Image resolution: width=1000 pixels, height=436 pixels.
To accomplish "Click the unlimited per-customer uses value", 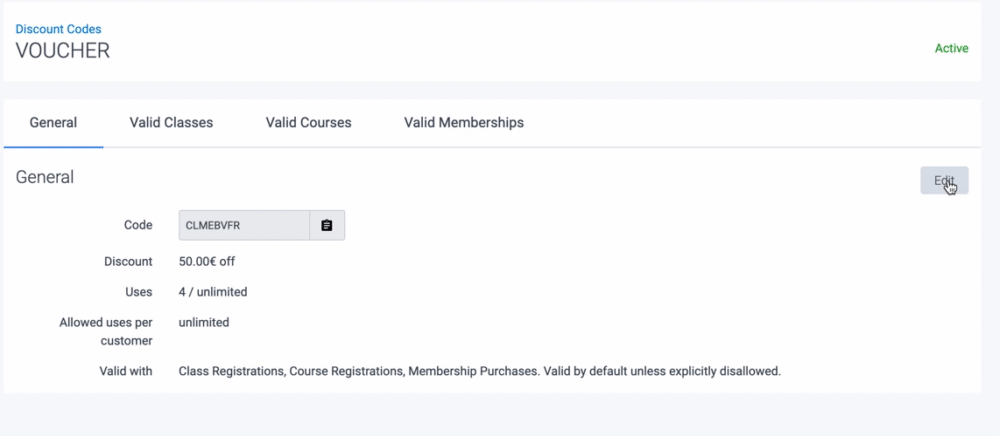I will [x=204, y=322].
